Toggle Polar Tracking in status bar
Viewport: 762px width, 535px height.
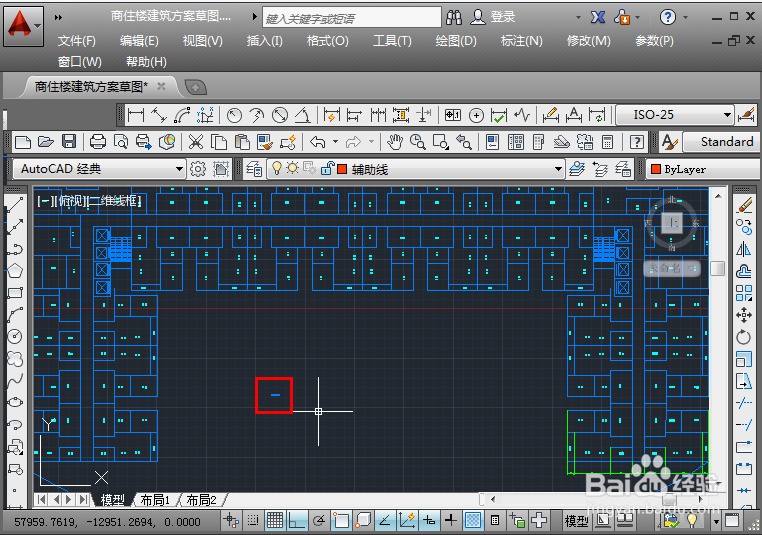pyautogui.click(x=318, y=521)
